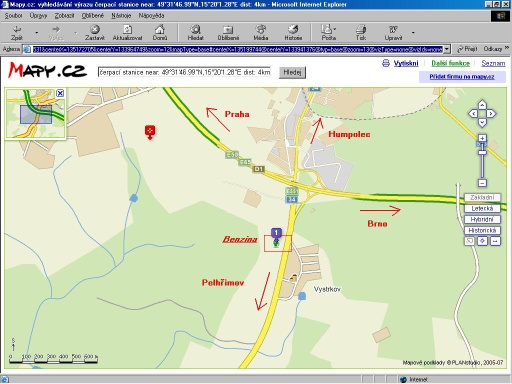
Task: Switch map to Letecká view
Action: tap(482, 208)
